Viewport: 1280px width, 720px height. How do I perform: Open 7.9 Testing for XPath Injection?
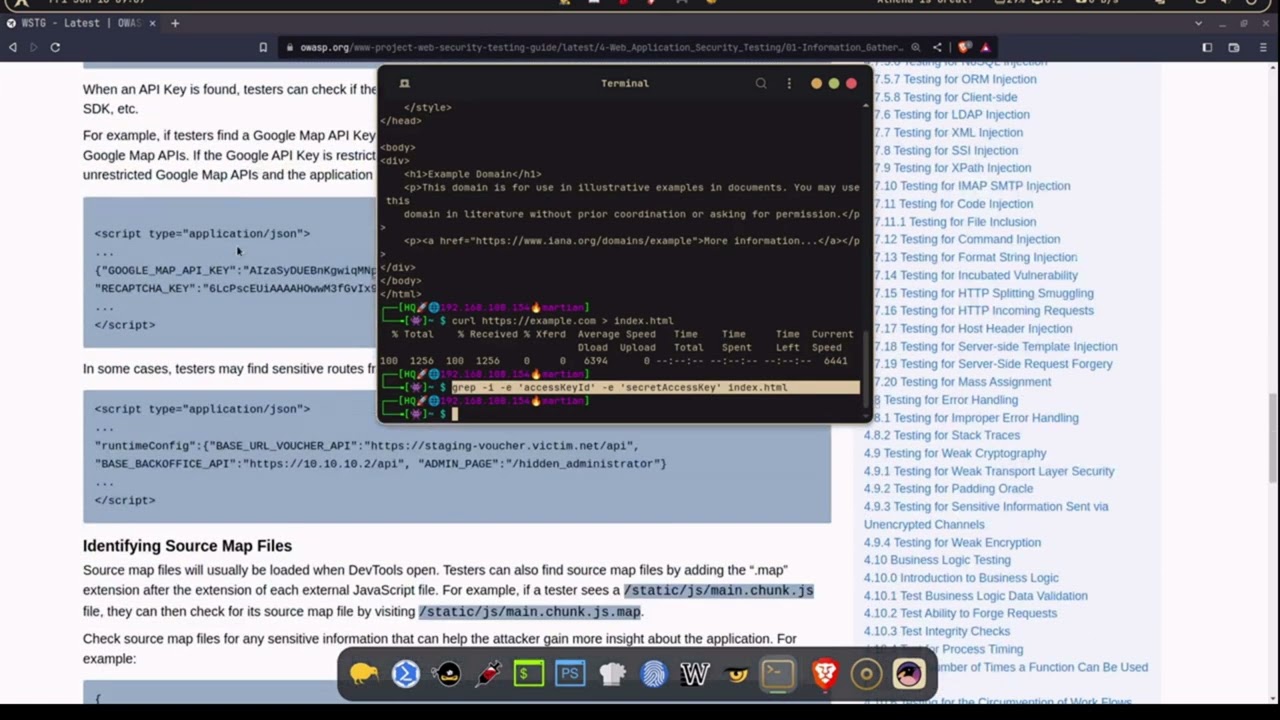click(952, 168)
